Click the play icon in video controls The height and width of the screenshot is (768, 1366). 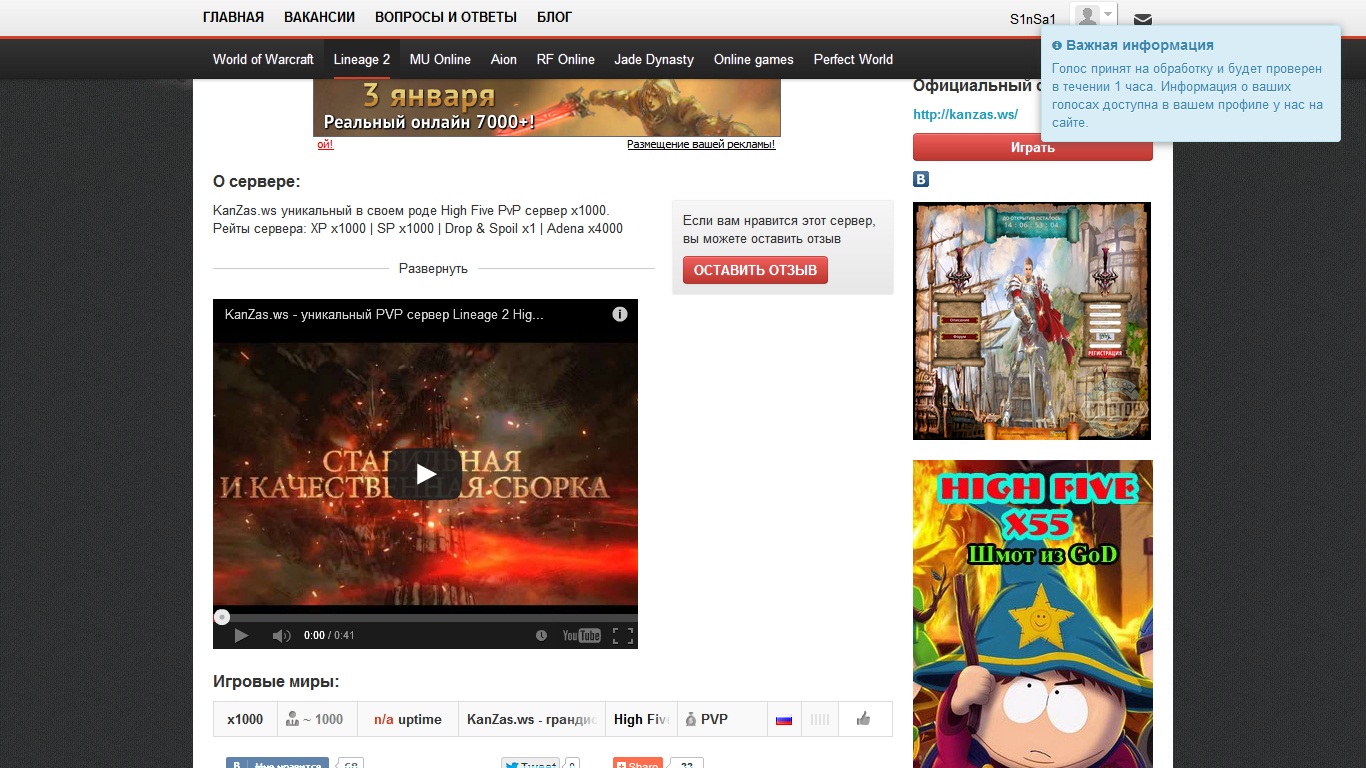tap(241, 635)
